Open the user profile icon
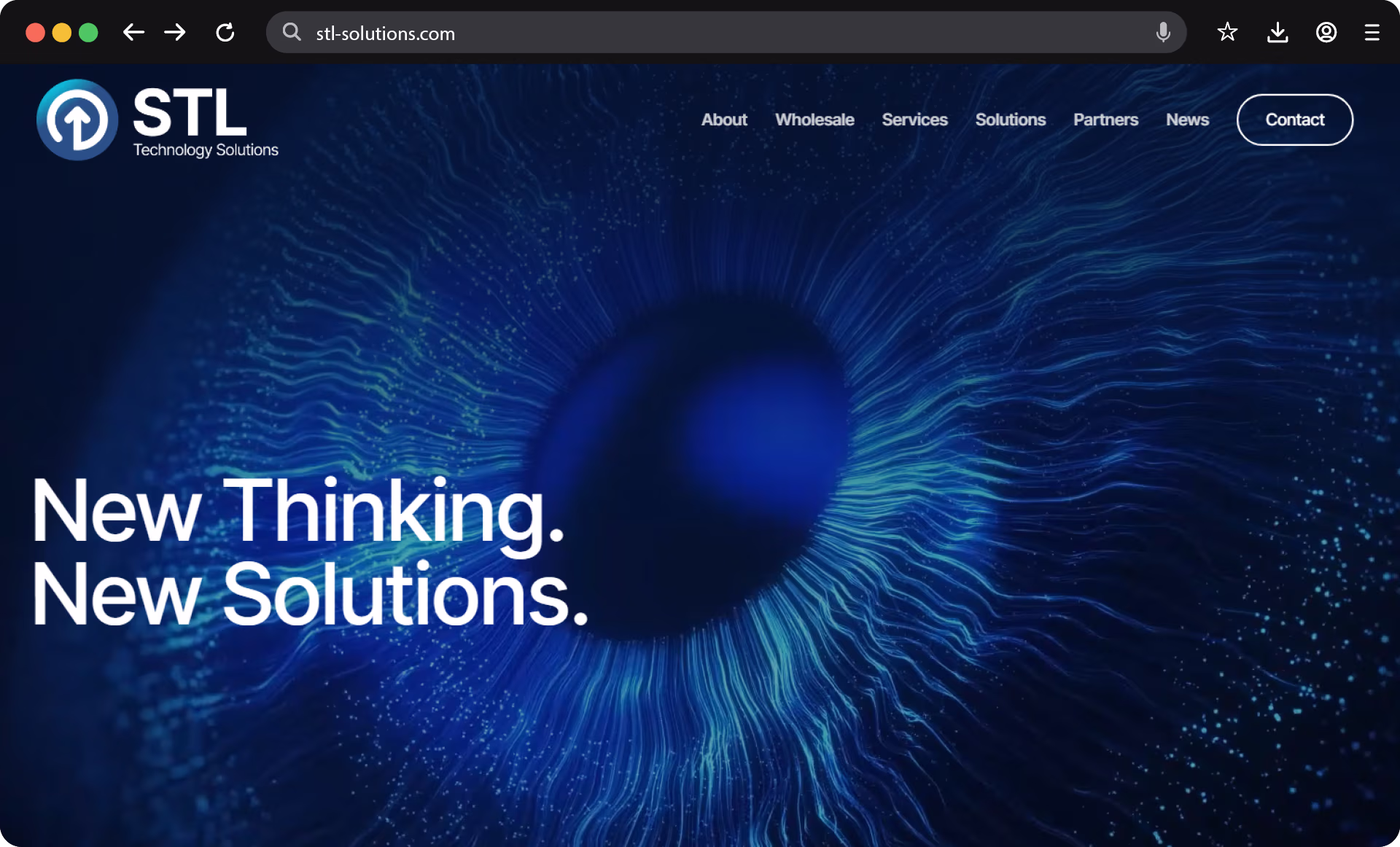The width and height of the screenshot is (1400, 847). pyautogui.click(x=1326, y=33)
